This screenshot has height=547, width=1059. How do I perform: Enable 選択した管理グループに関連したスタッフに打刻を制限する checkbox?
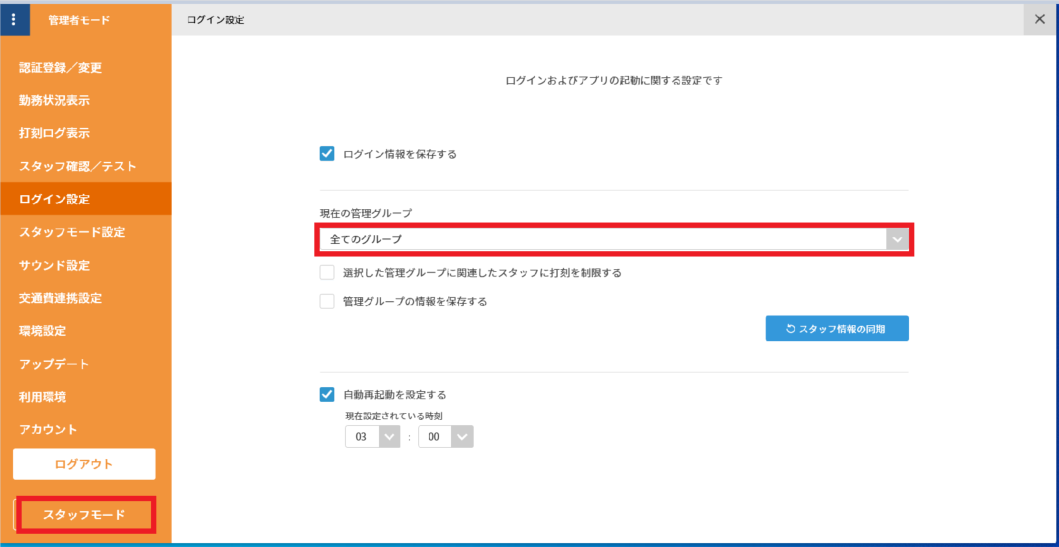327,272
